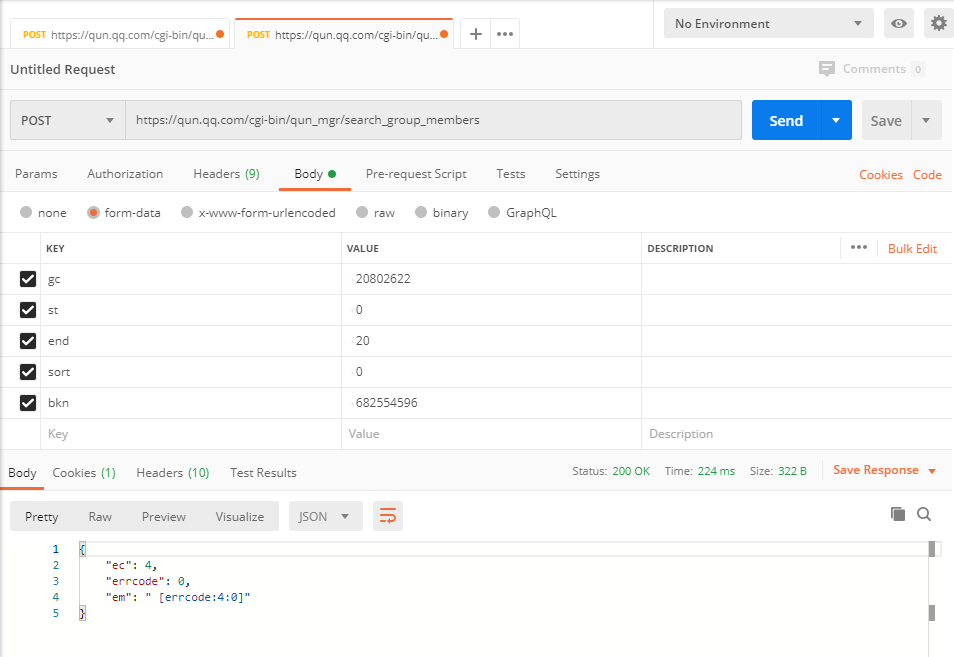The width and height of the screenshot is (954, 657).
Task: Click the blue Send button
Action: pyautogui.click(x=786, y=120)
